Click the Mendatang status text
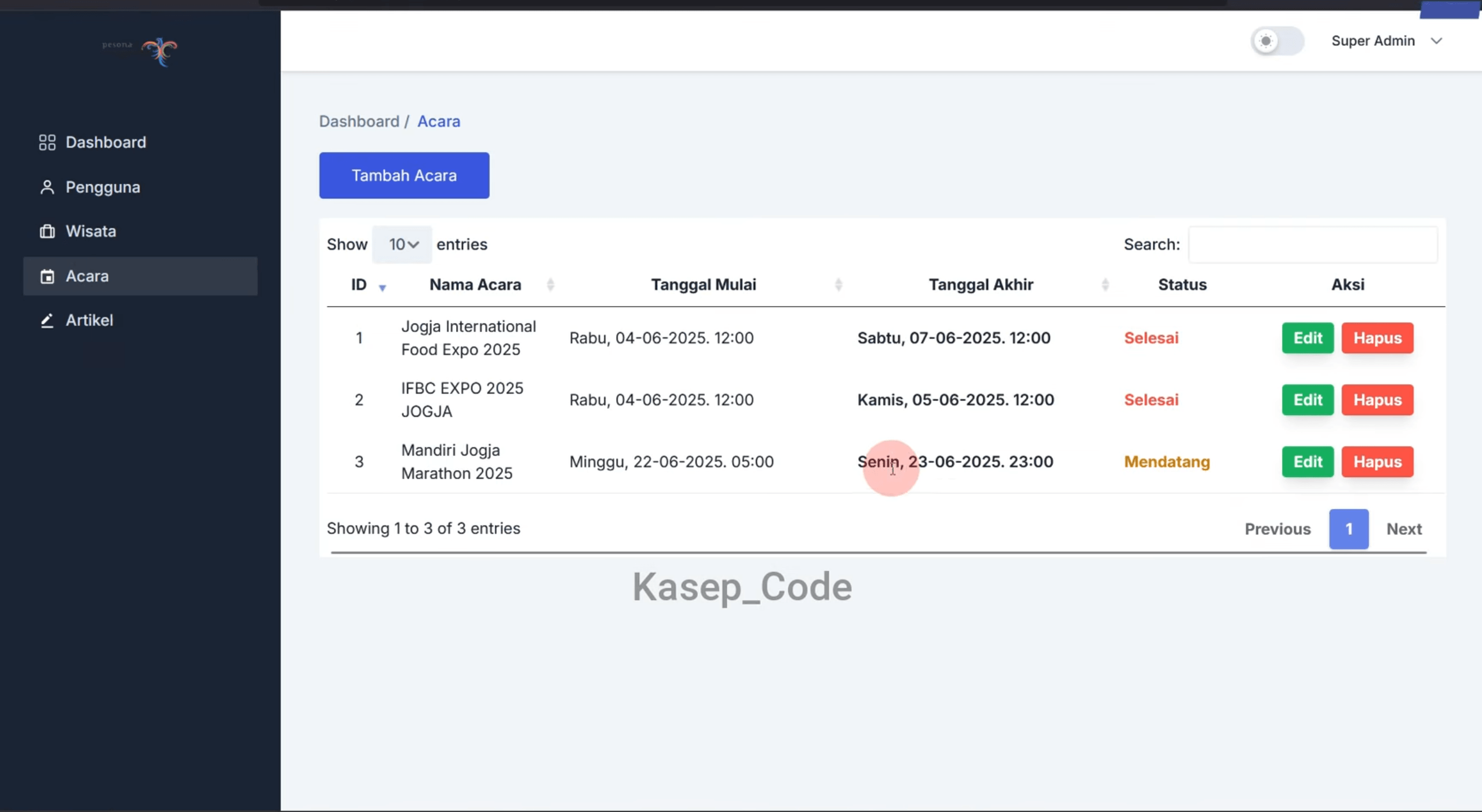This screenshot has width=1482, height=812. pos(1167,462)
